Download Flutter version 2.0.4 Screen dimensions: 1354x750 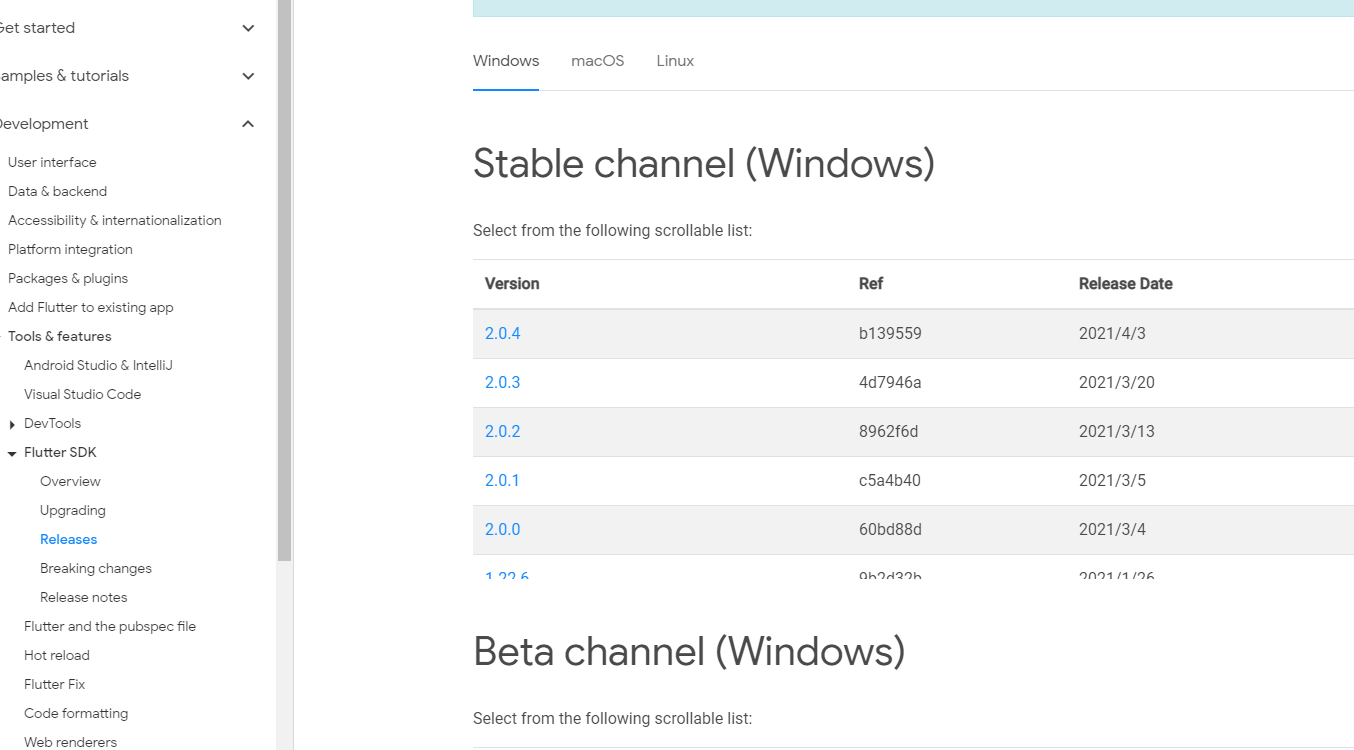[x=502, y=333]
